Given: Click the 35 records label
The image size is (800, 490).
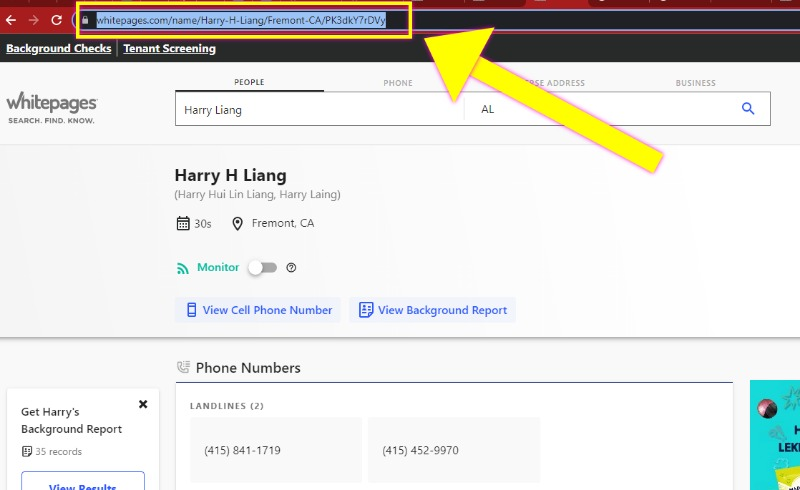Looking at the screenshot, I should tap(59, 452).
